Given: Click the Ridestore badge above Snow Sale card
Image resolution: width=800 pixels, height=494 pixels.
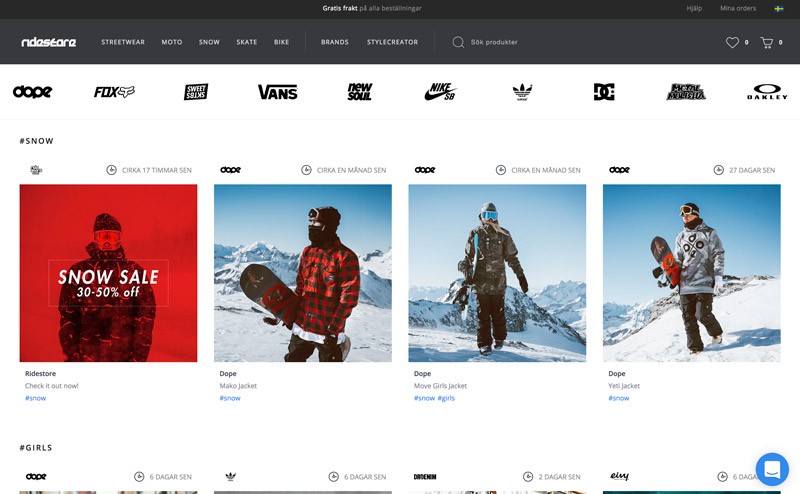Looking at the screenshot, I should [36, 170].
